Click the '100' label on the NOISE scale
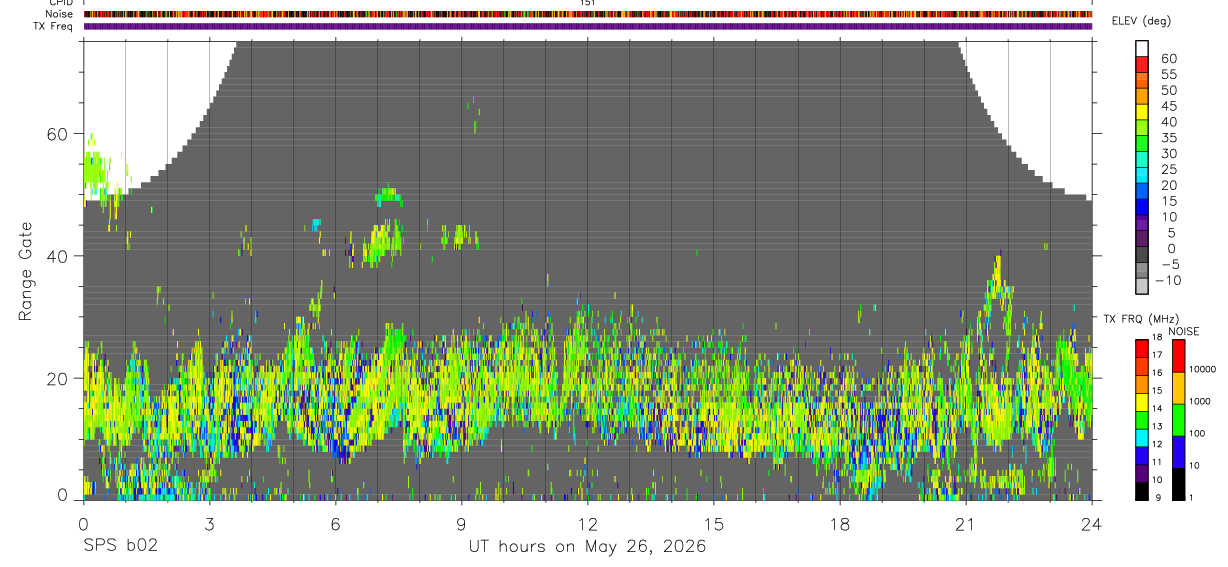This screenshot has height=567, width=1228. [x=1197, y=433]
